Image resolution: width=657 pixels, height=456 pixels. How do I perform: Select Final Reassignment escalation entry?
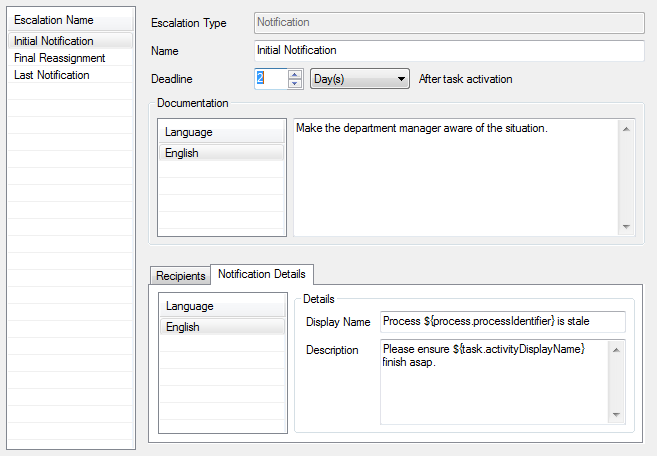[x=60, y=58]
